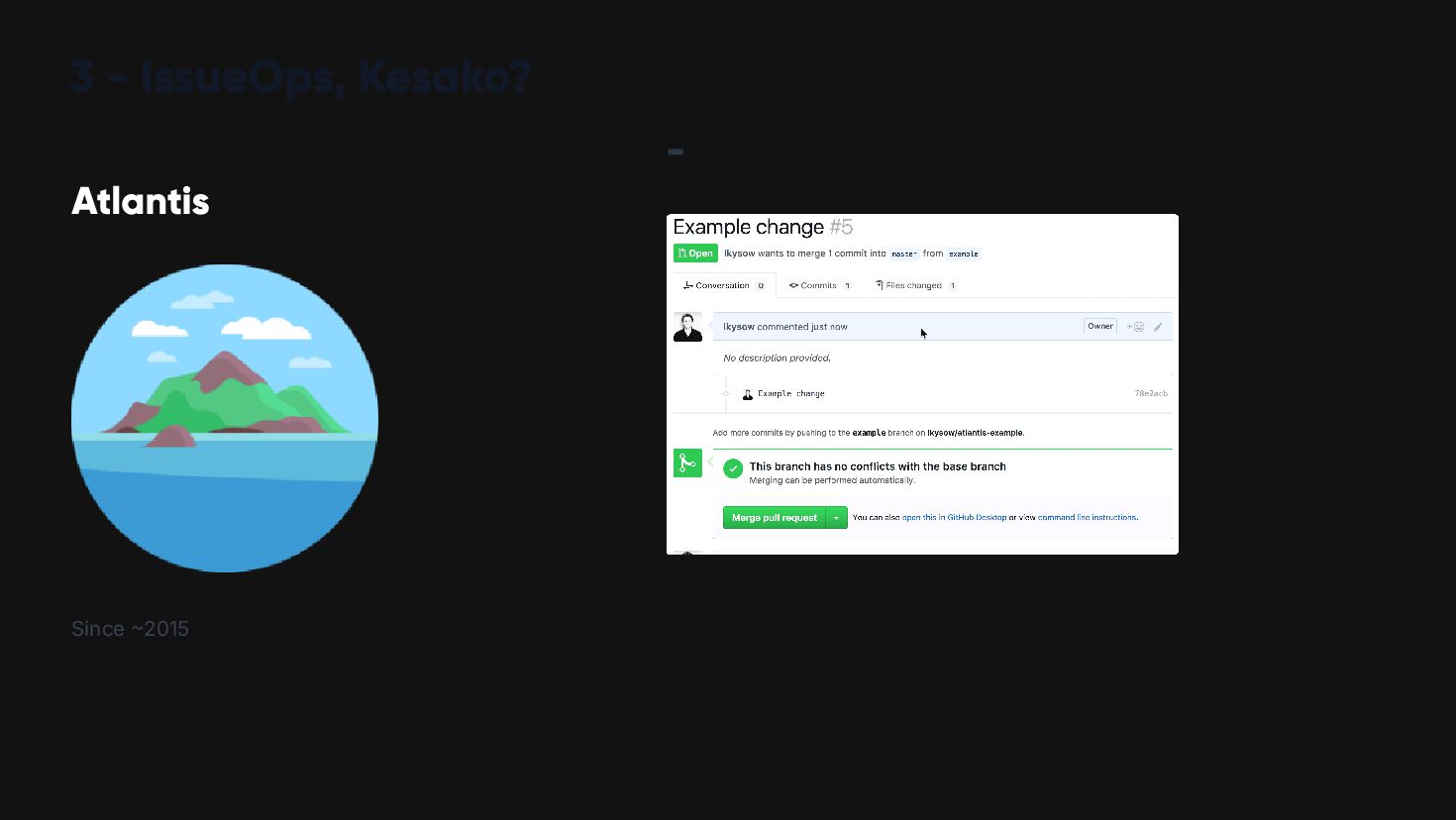Screen dimensions: 1456x820
Task: Click the Atlantis island logo image
Action: pos(225,418)
